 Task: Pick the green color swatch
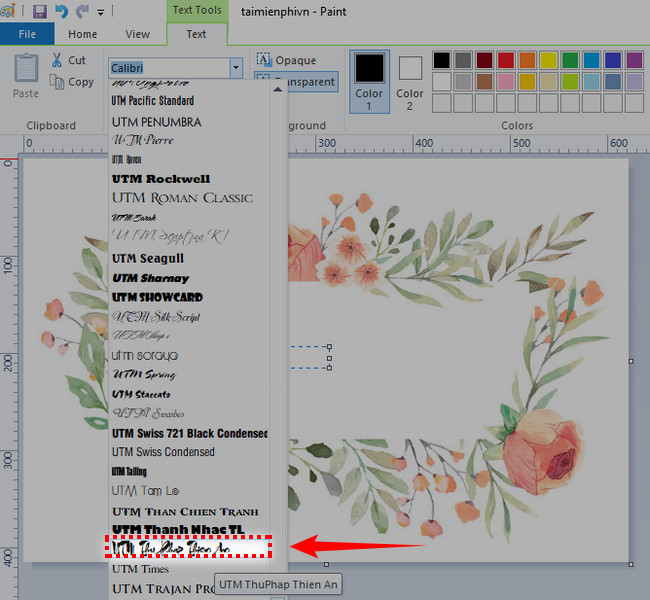point(570,60)
